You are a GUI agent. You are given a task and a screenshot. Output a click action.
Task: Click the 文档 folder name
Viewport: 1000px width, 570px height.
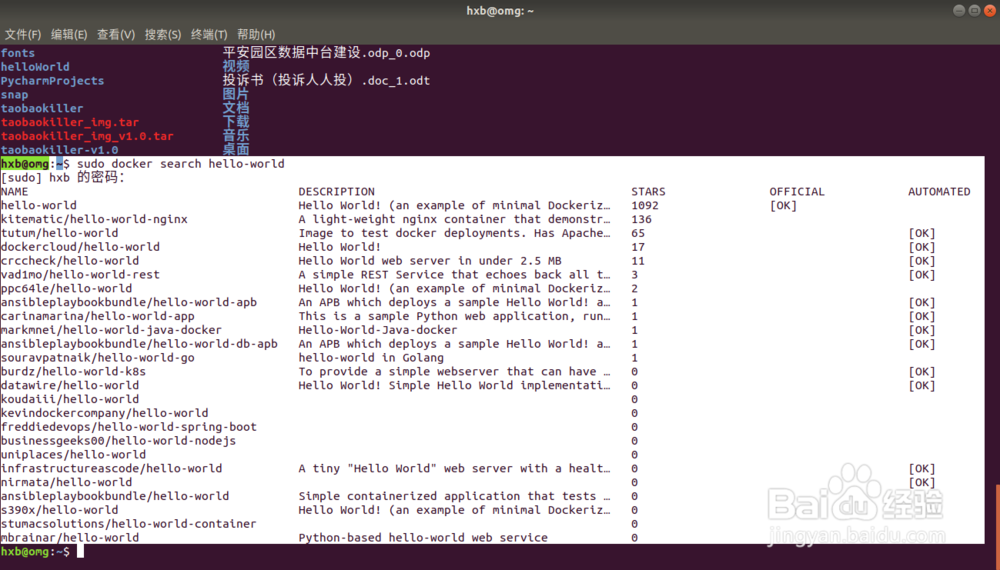(236, 108)
